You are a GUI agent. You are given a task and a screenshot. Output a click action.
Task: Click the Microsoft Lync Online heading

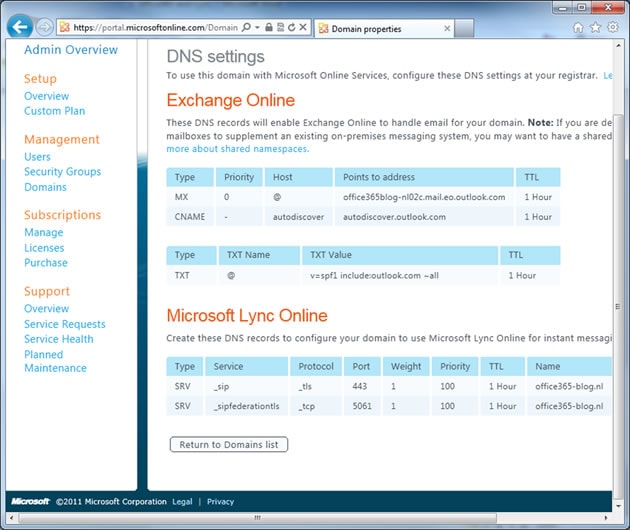click(247, 315)
